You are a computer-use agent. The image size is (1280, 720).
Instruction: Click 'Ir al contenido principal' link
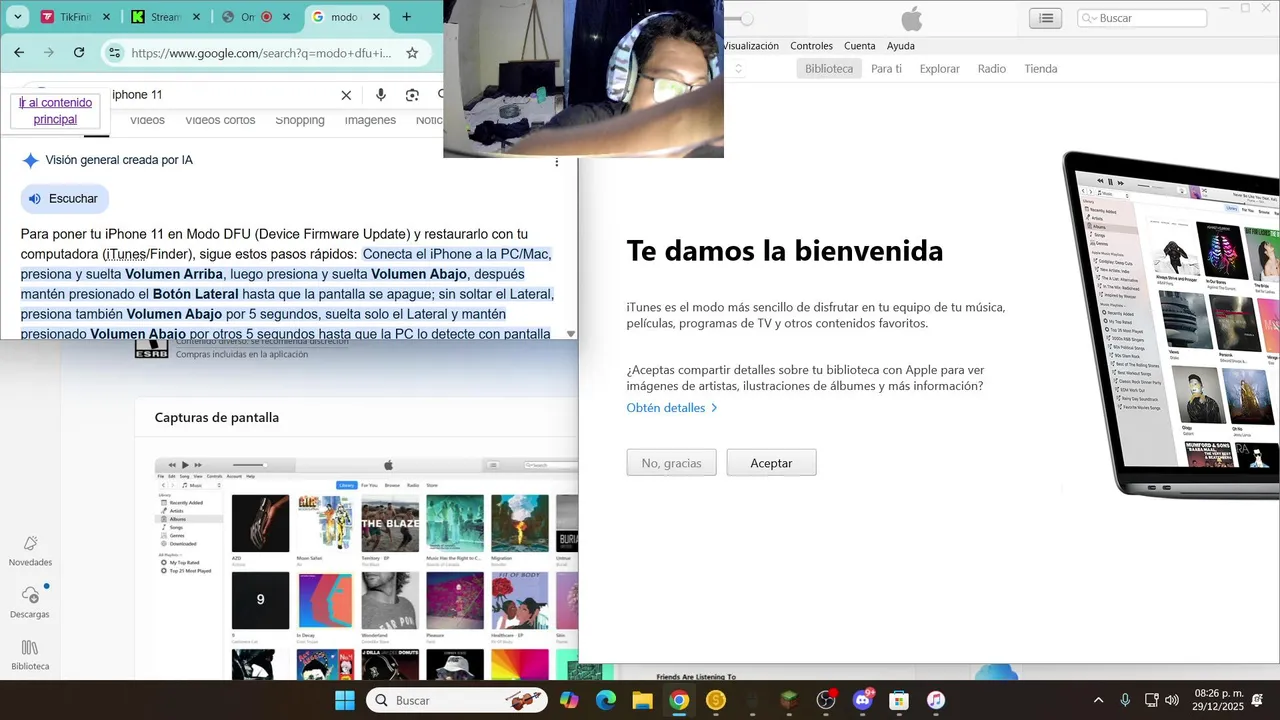pyautogui.click(x=55, y=111)
